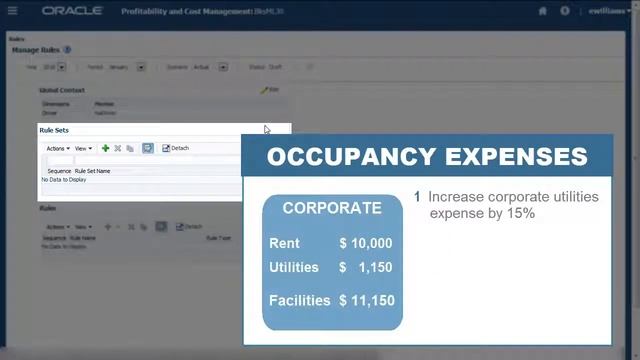This screenshot has height=360, width=640.
Task: Open the Rules section Actions menu
Action: [58, 227]
